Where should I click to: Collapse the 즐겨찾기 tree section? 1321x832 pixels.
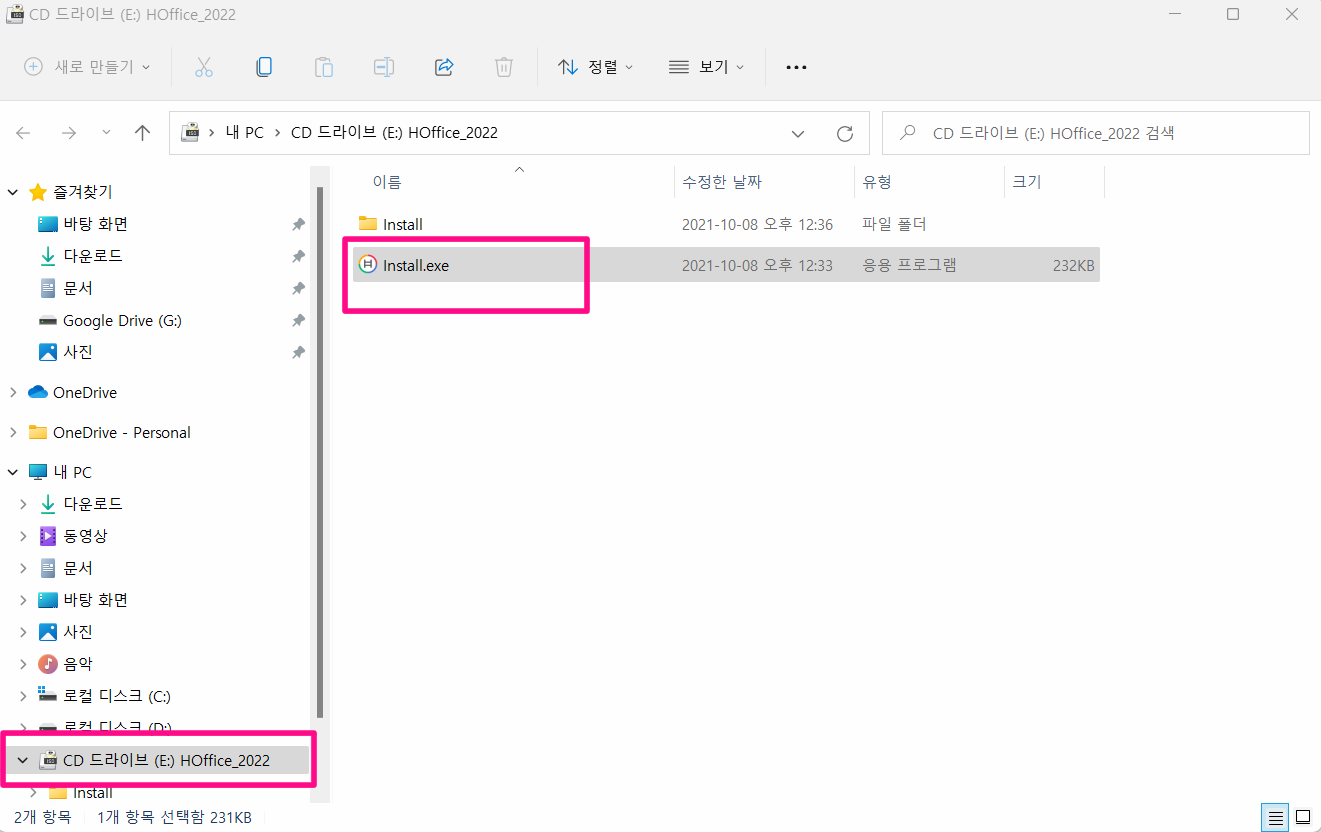[13, 192]
